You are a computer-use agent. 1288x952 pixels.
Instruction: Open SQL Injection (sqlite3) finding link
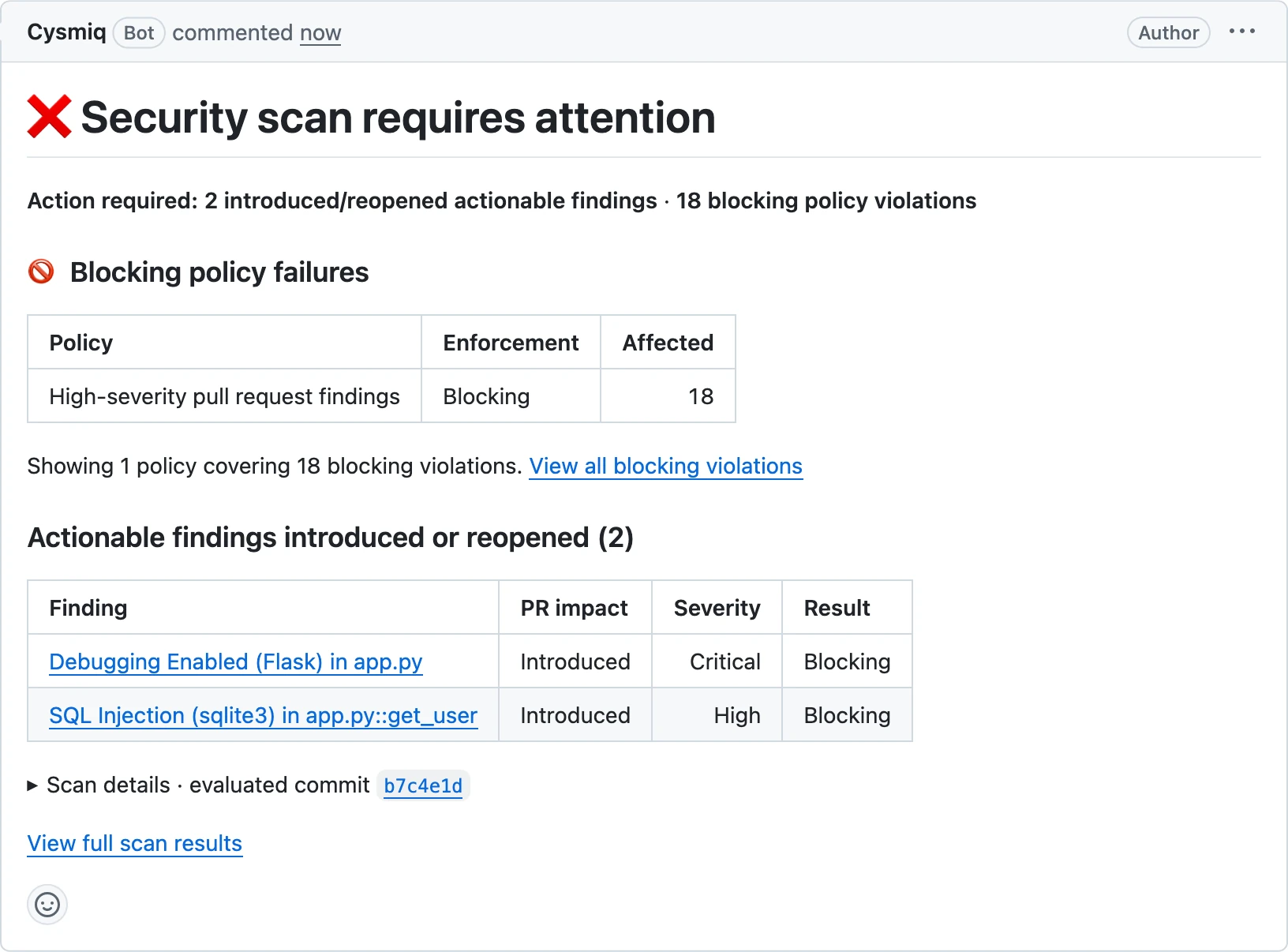pos(263,715)
